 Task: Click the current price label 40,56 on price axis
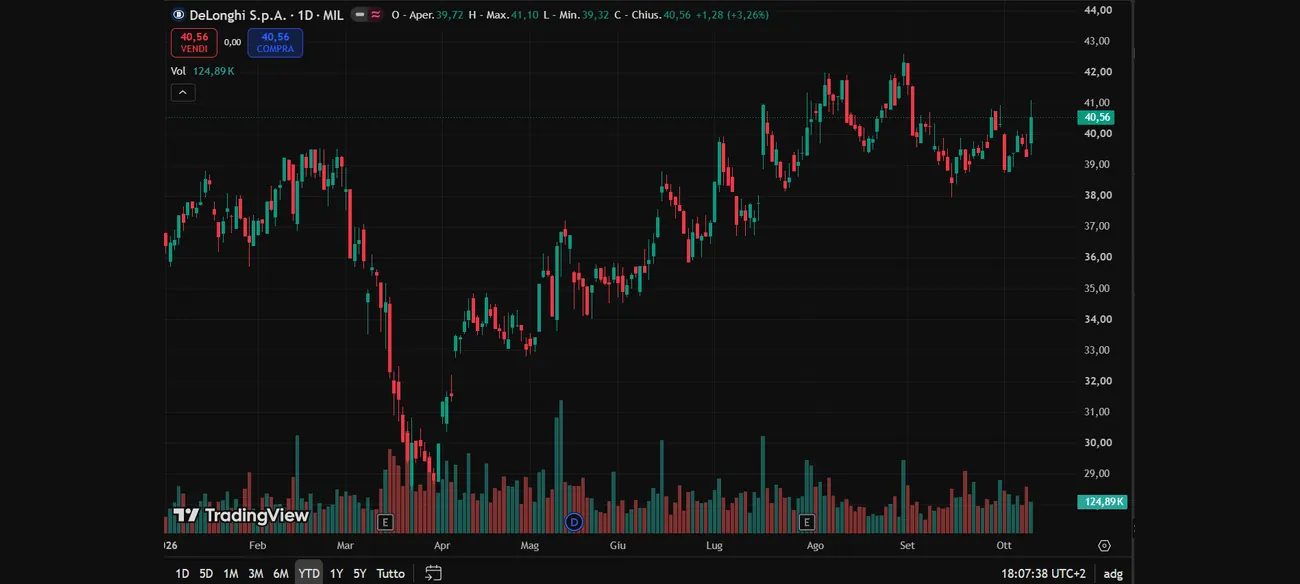1095,117
